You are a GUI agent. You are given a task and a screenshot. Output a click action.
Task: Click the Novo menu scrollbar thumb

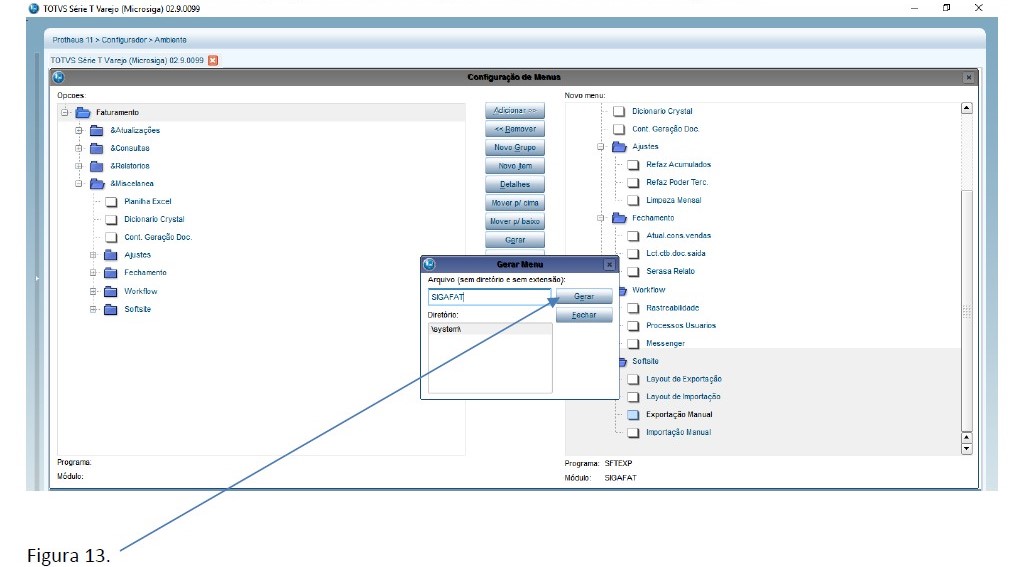[x=966, y=310]
